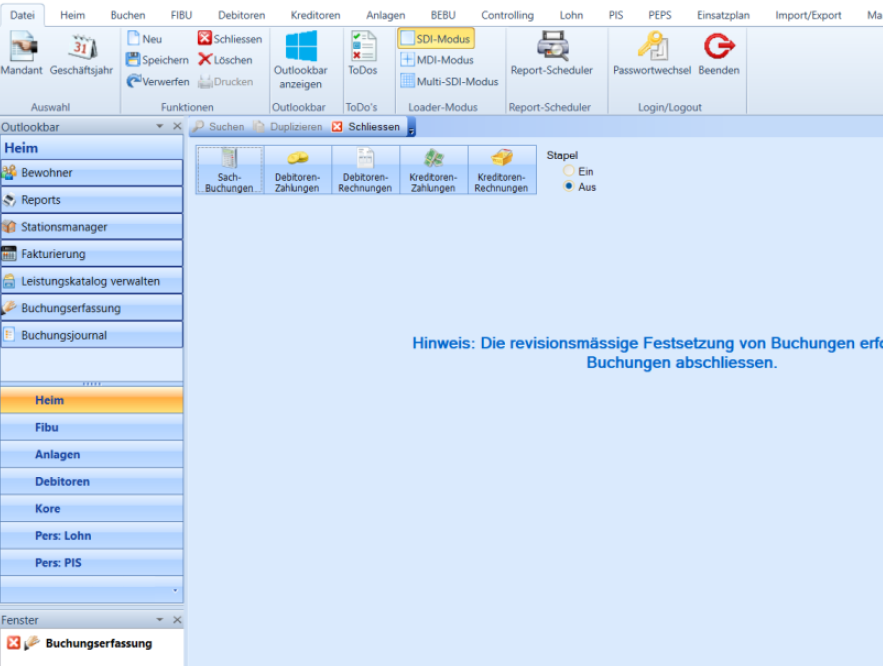
Task: Open the Fenster panel dropdown arrow
Action: pyautogui.click(x=160, y=620)
